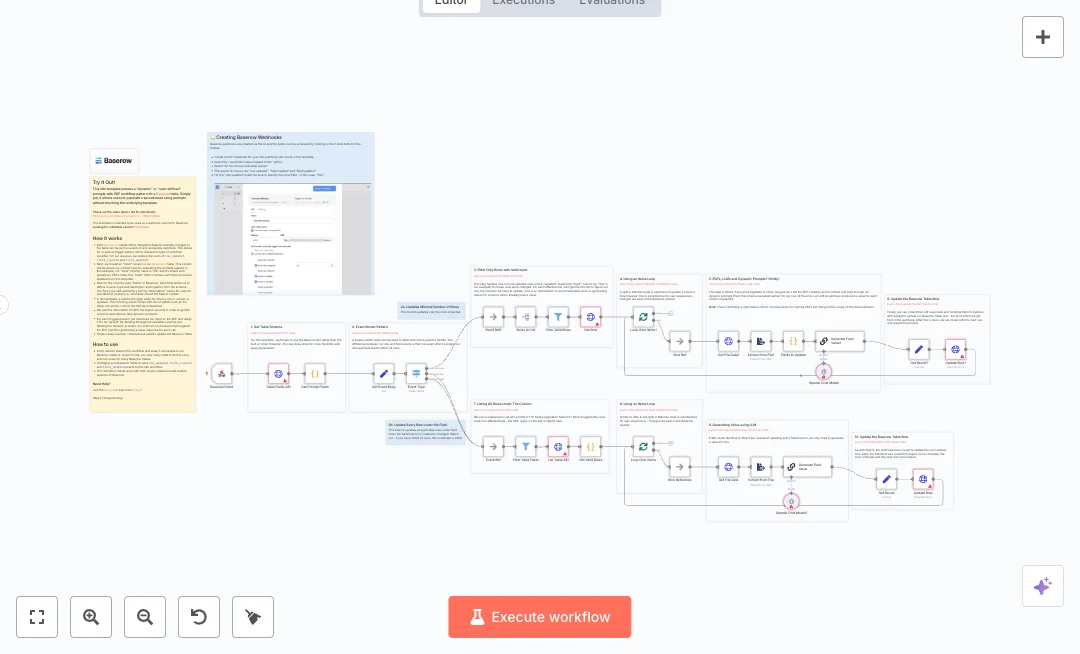
Task: Open the Update Row node with error badge
Action: tap(954, 350)
